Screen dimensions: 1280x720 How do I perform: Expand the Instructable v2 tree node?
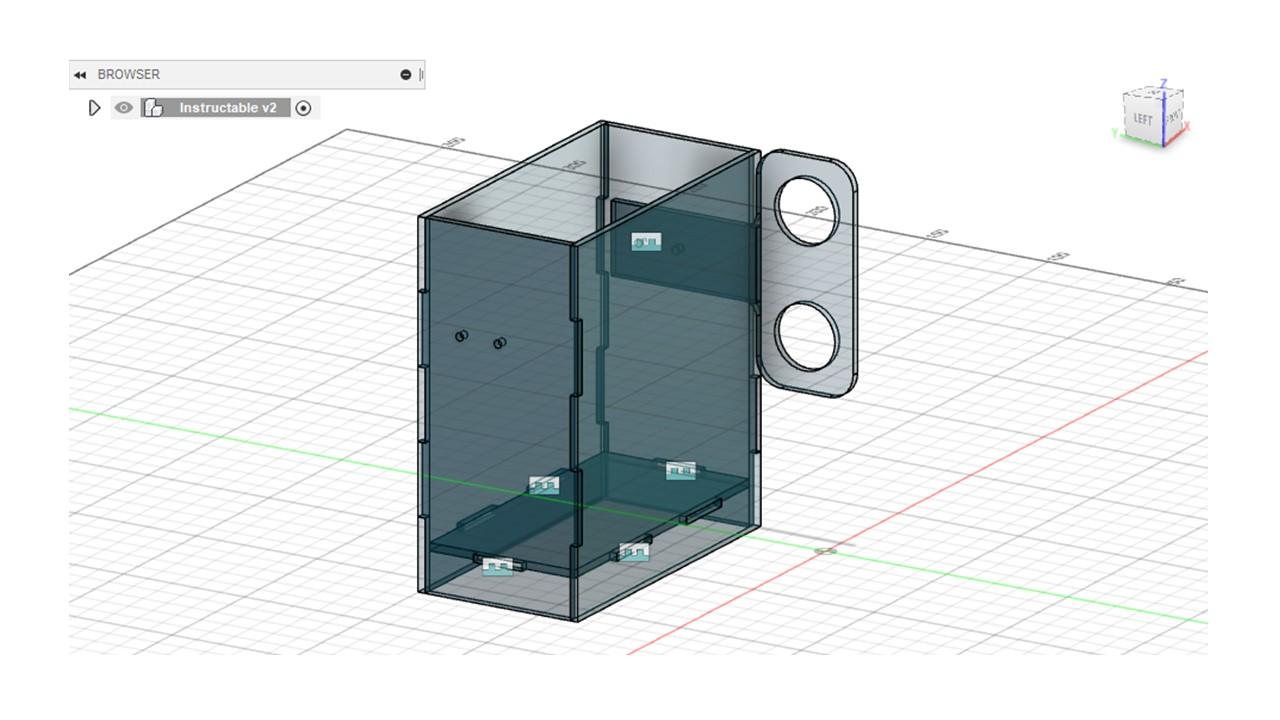pos(95,108)
